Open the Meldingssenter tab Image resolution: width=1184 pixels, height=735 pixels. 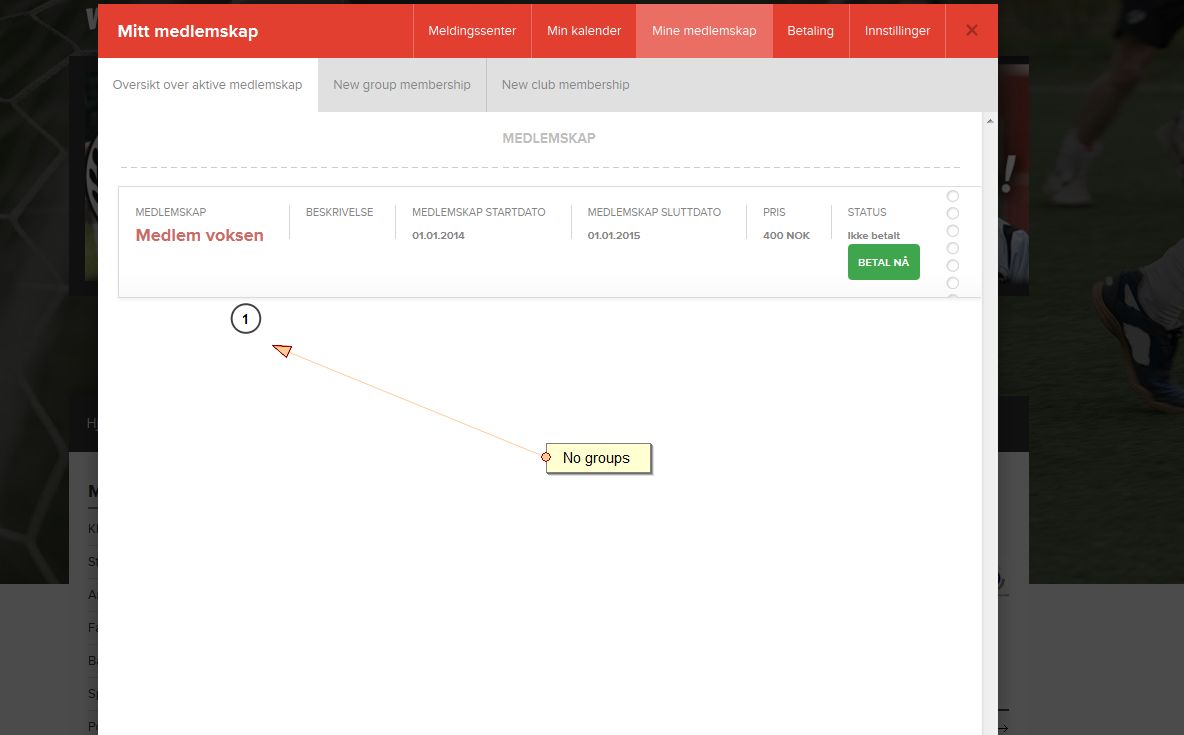[x=472, y=31]
